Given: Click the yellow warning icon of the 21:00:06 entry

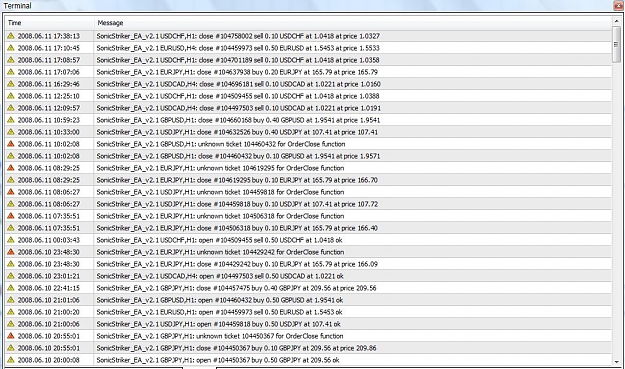Looking at the screenshot, I should (11, 324).
